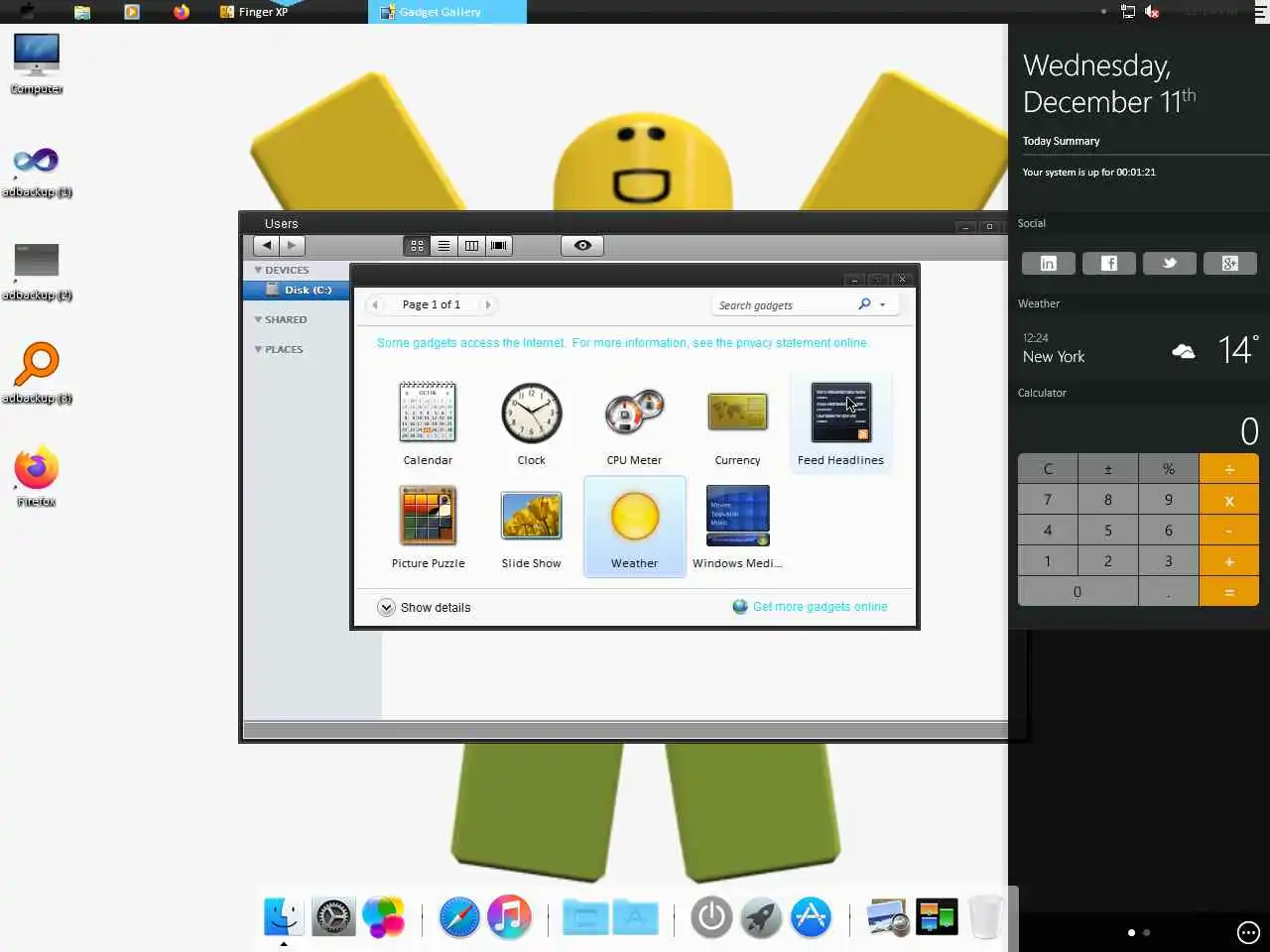Collapse the DEVICES section
This screenshot has height=952, width=1270.
258,270
